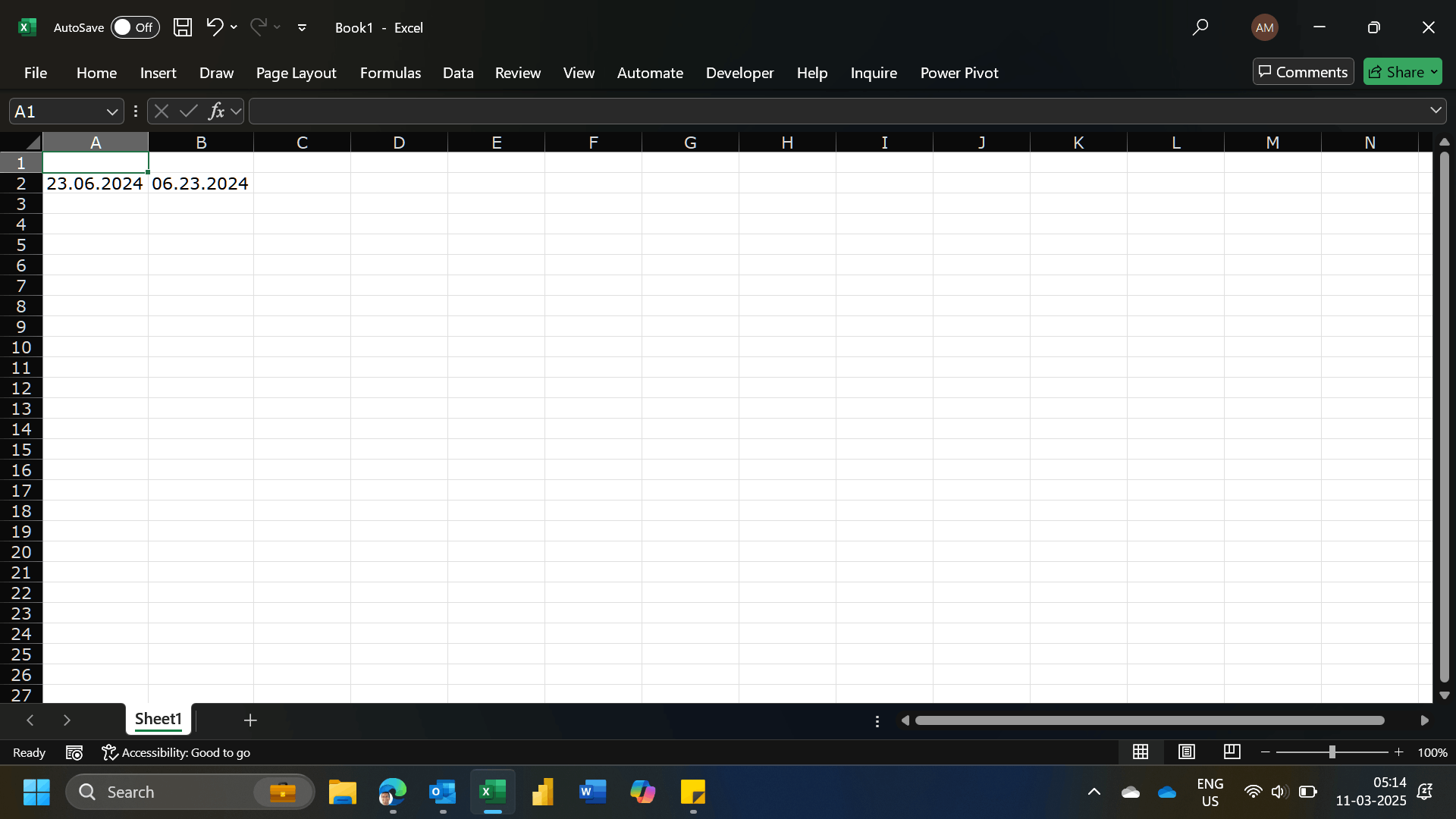Click the macro recording icon in status bar
Screen dimensions: 1456x819
(x=74, y=752)
